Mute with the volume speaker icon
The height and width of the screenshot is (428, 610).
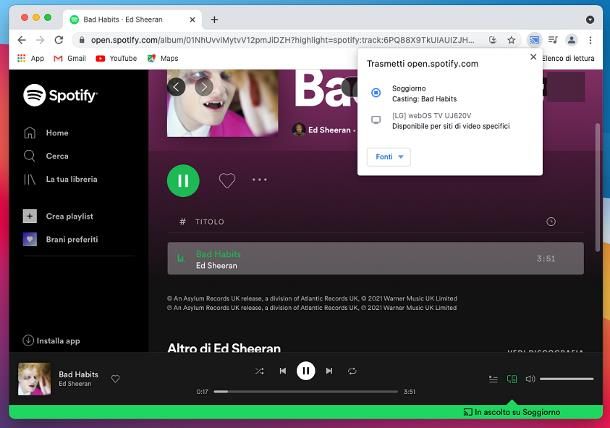530,379
